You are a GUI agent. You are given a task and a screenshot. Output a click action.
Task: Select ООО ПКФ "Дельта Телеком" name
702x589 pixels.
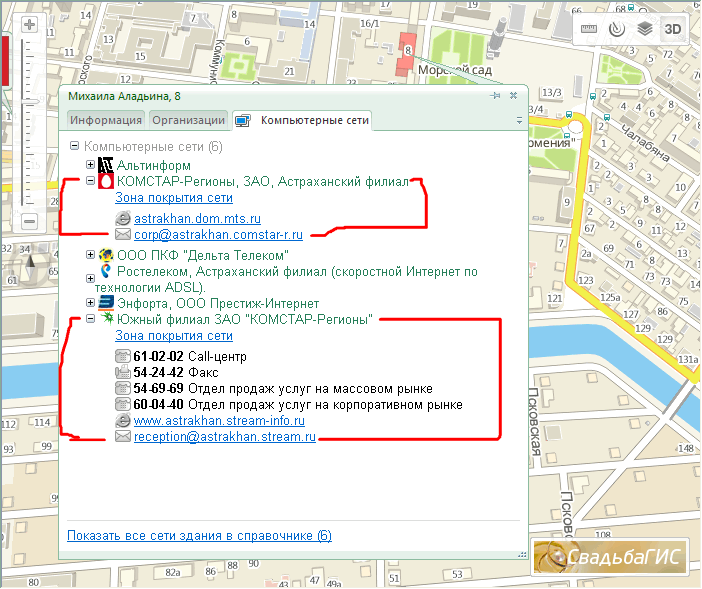tap(203, 255)
